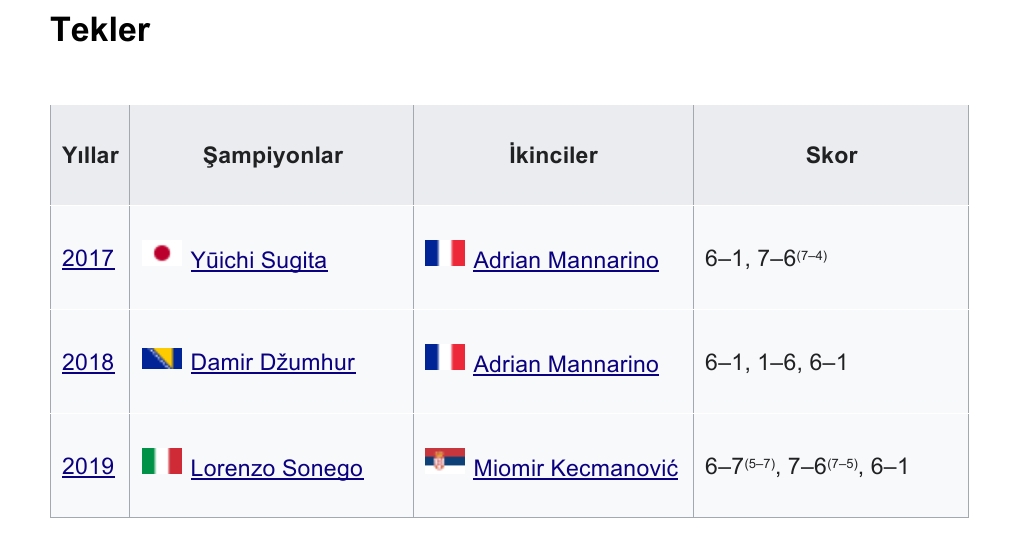Follow the Lorenzo Sonego link

tap(277, 468)
